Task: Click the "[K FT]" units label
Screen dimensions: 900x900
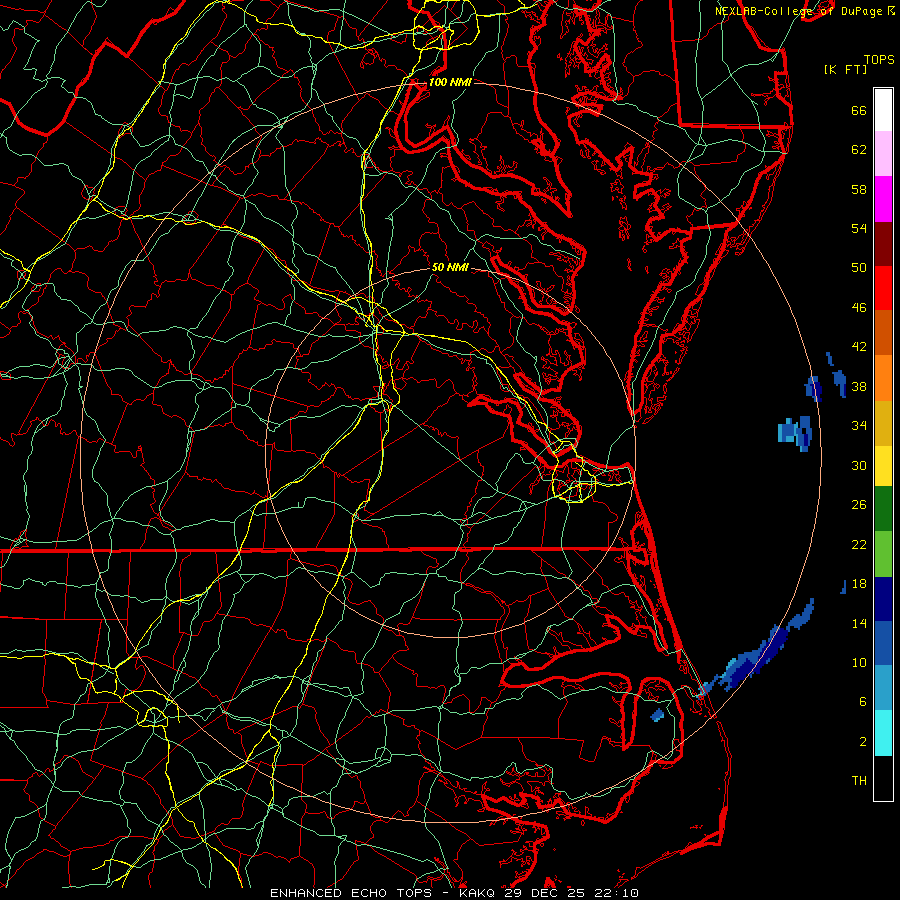Action: (x=845, y=69)
